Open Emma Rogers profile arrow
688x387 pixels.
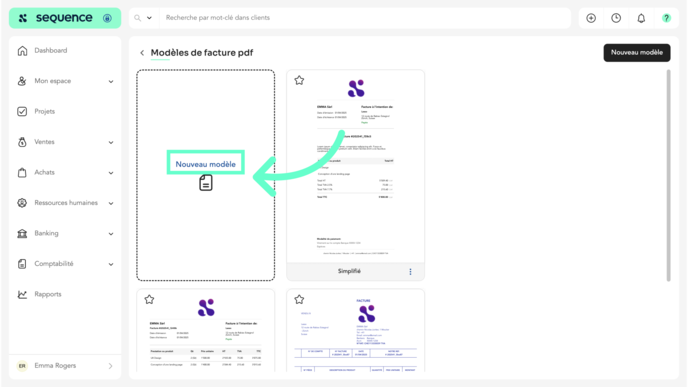[x=111, y=366]
